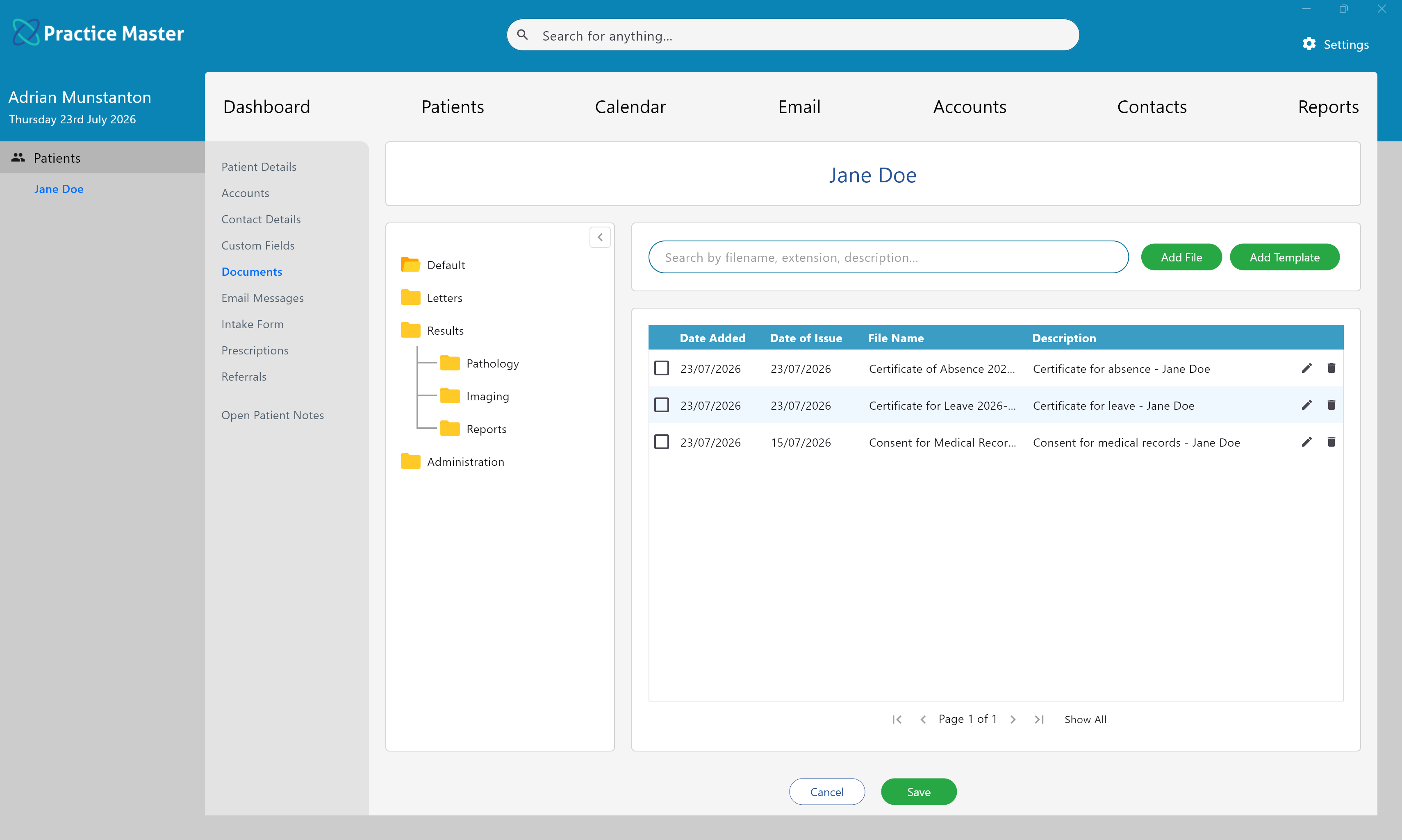This screenshot has height=840, width=1402.
Task: Switch to the Patients top tab
Action: pos(453,107)
